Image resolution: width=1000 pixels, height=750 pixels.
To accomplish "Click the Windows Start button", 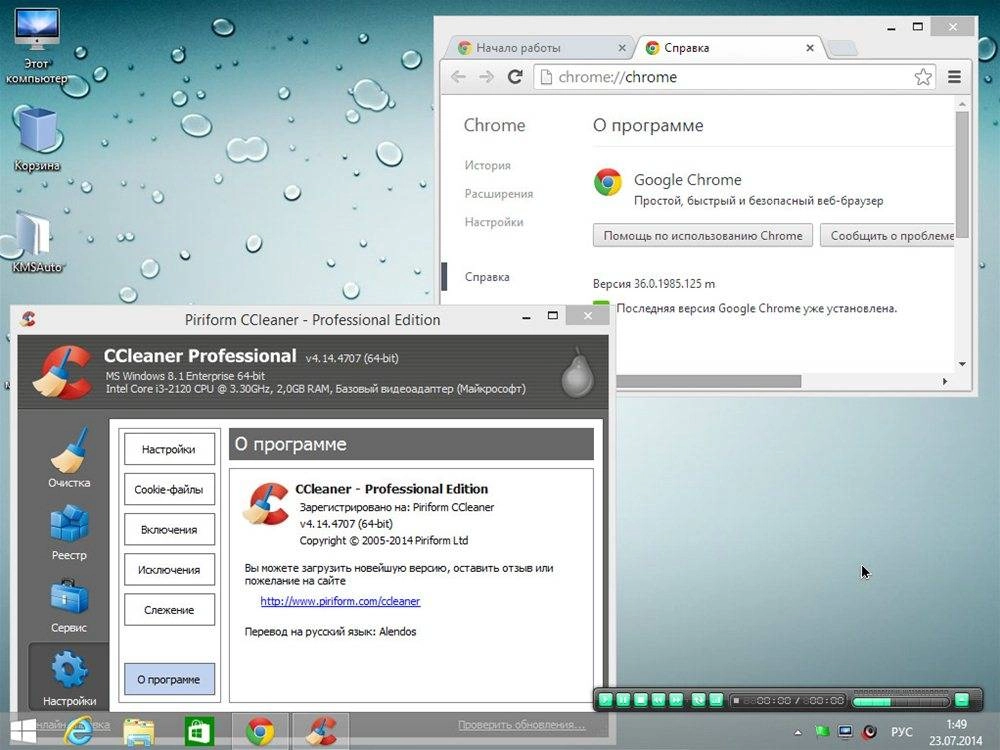I will click(22, 731).
